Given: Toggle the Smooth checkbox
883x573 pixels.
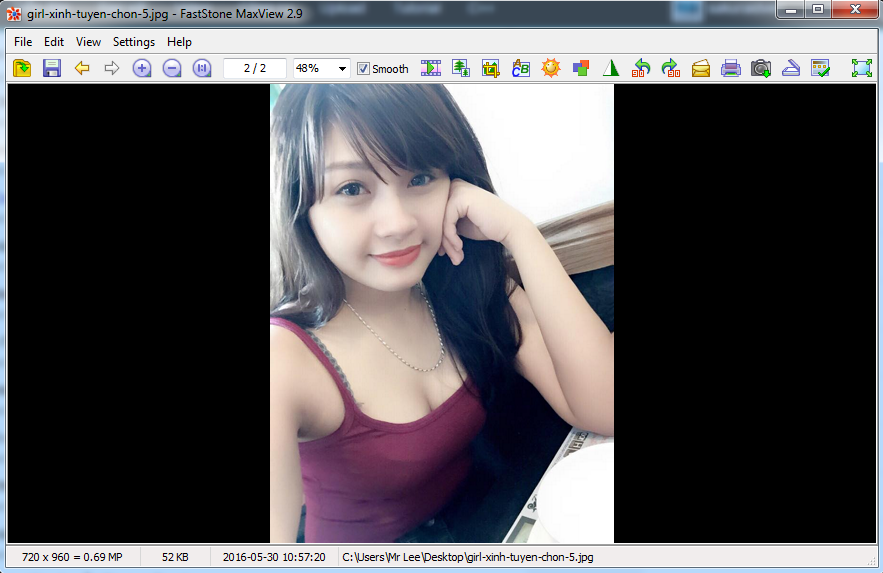Looking at the screenshot, I should [x=363, y=69].
